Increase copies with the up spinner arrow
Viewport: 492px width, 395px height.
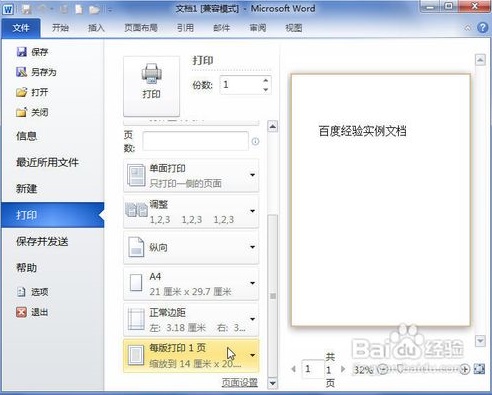pyautogui.click(x=266, y=80)
